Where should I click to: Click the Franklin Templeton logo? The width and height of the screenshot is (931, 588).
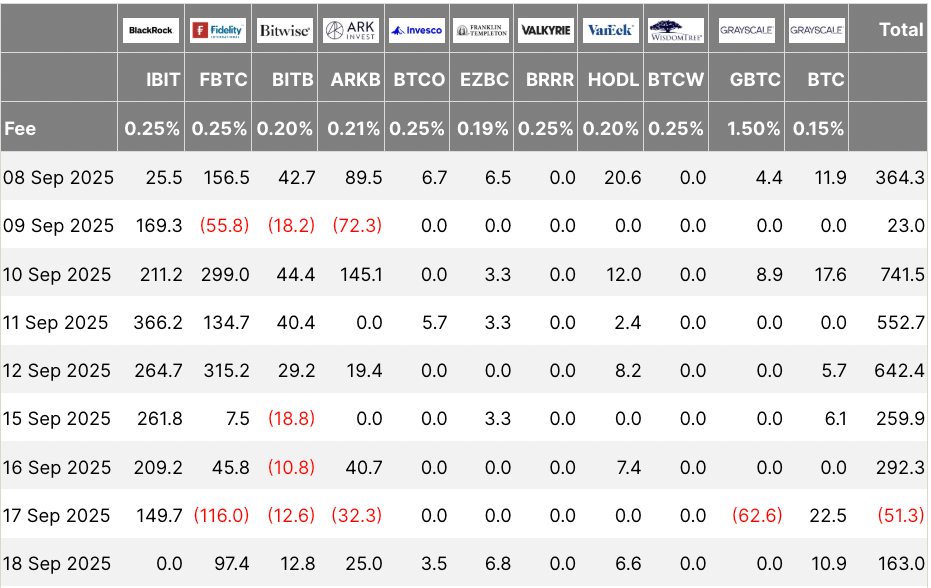[481, 30]
